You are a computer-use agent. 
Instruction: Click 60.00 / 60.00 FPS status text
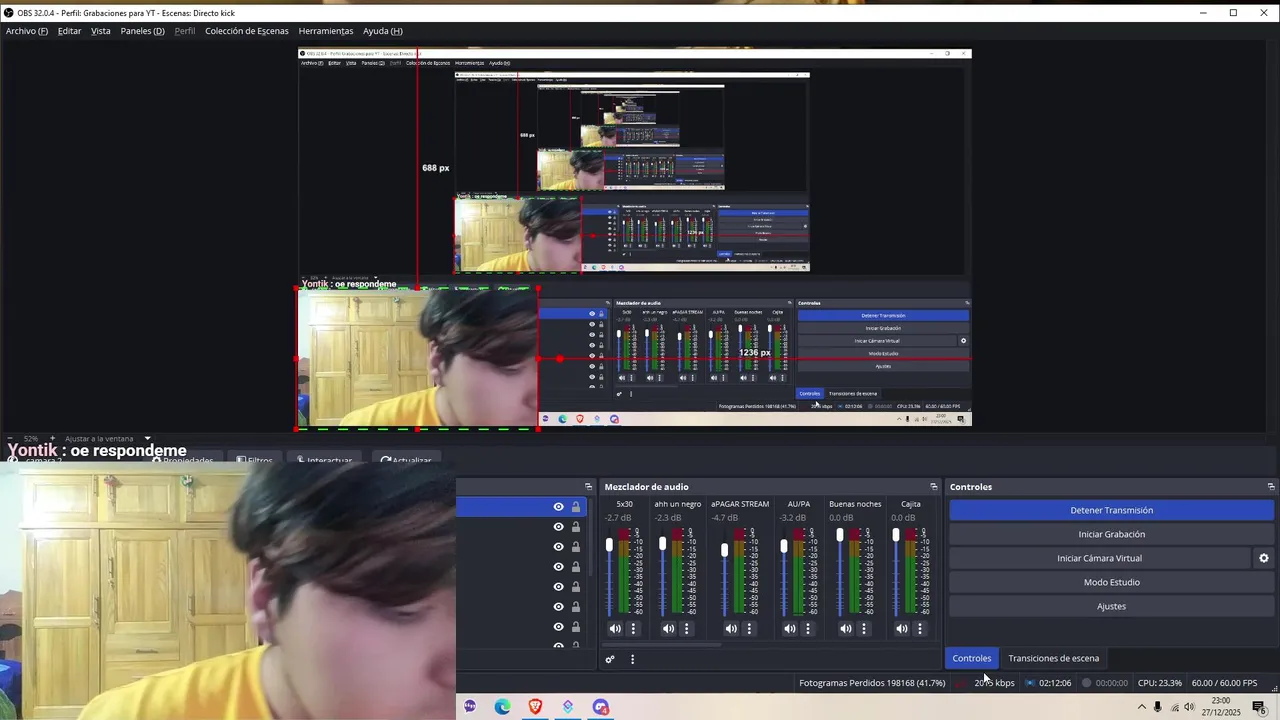coord(1224,683)
